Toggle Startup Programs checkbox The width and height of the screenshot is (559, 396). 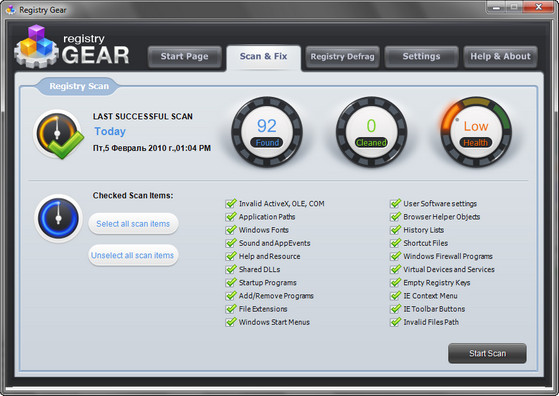[x=231, y=283]
